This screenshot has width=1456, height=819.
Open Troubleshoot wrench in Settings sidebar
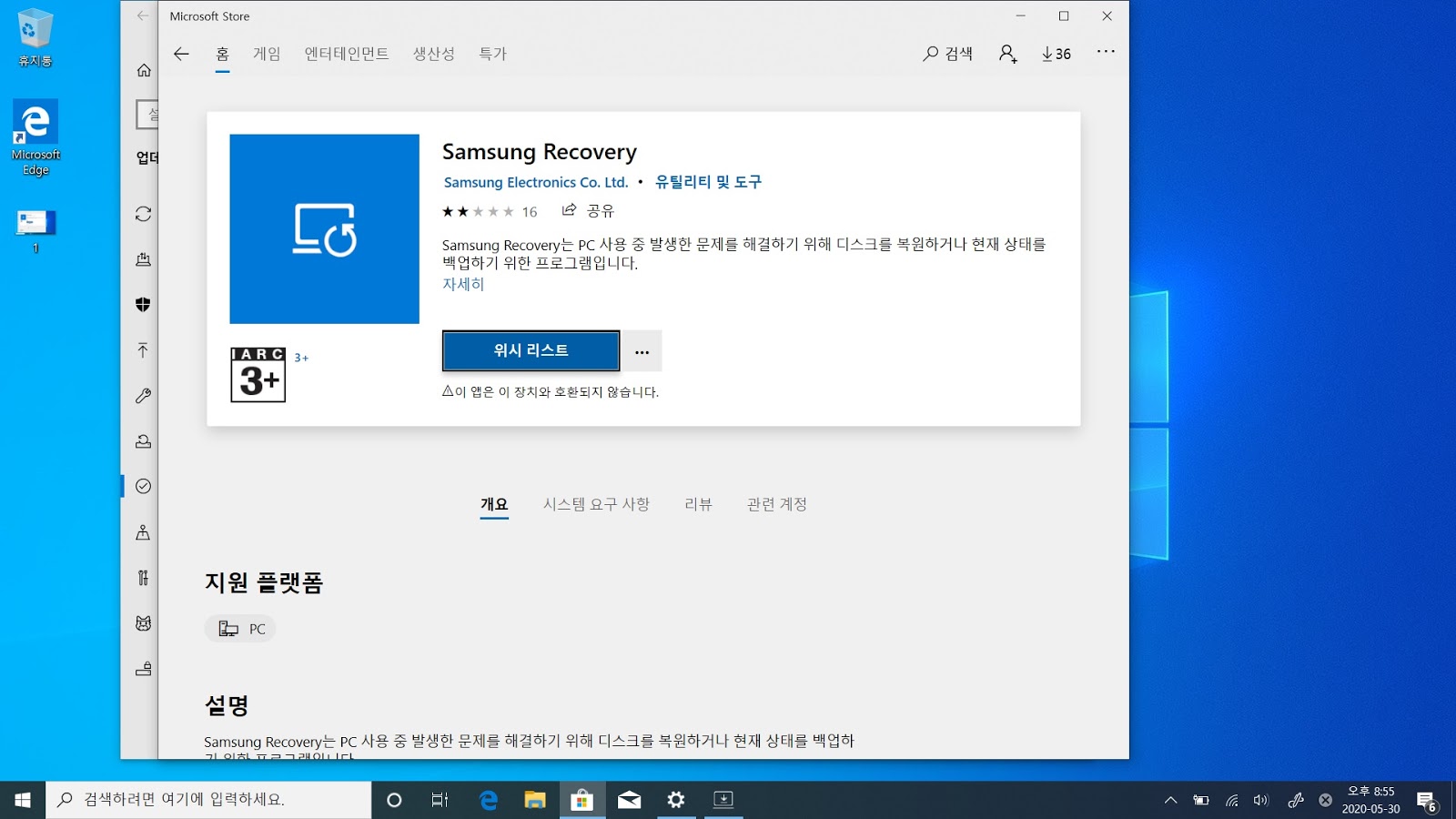pos(143,396)
